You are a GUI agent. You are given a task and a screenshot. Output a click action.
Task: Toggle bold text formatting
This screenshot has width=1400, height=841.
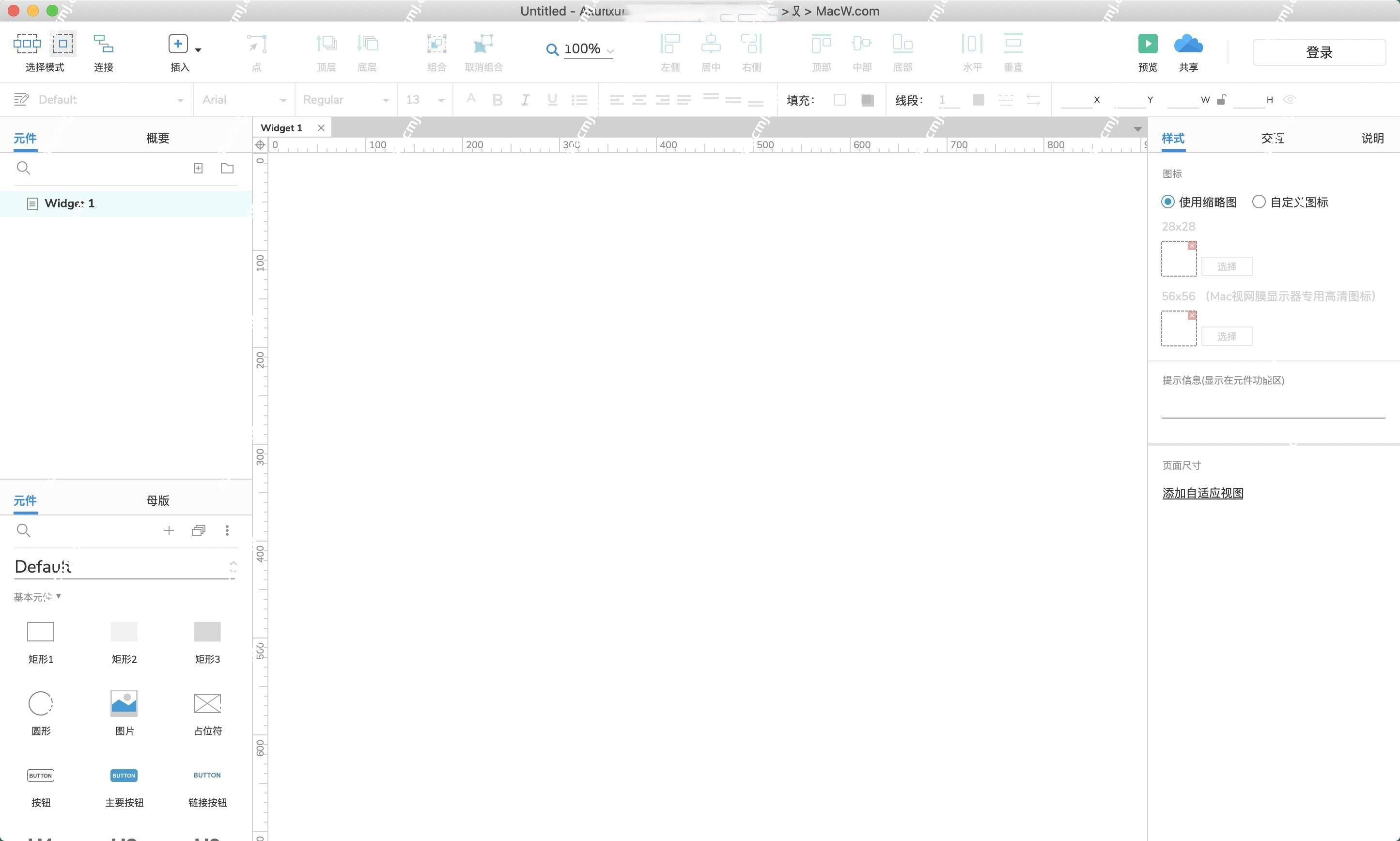tap(498, 100)
